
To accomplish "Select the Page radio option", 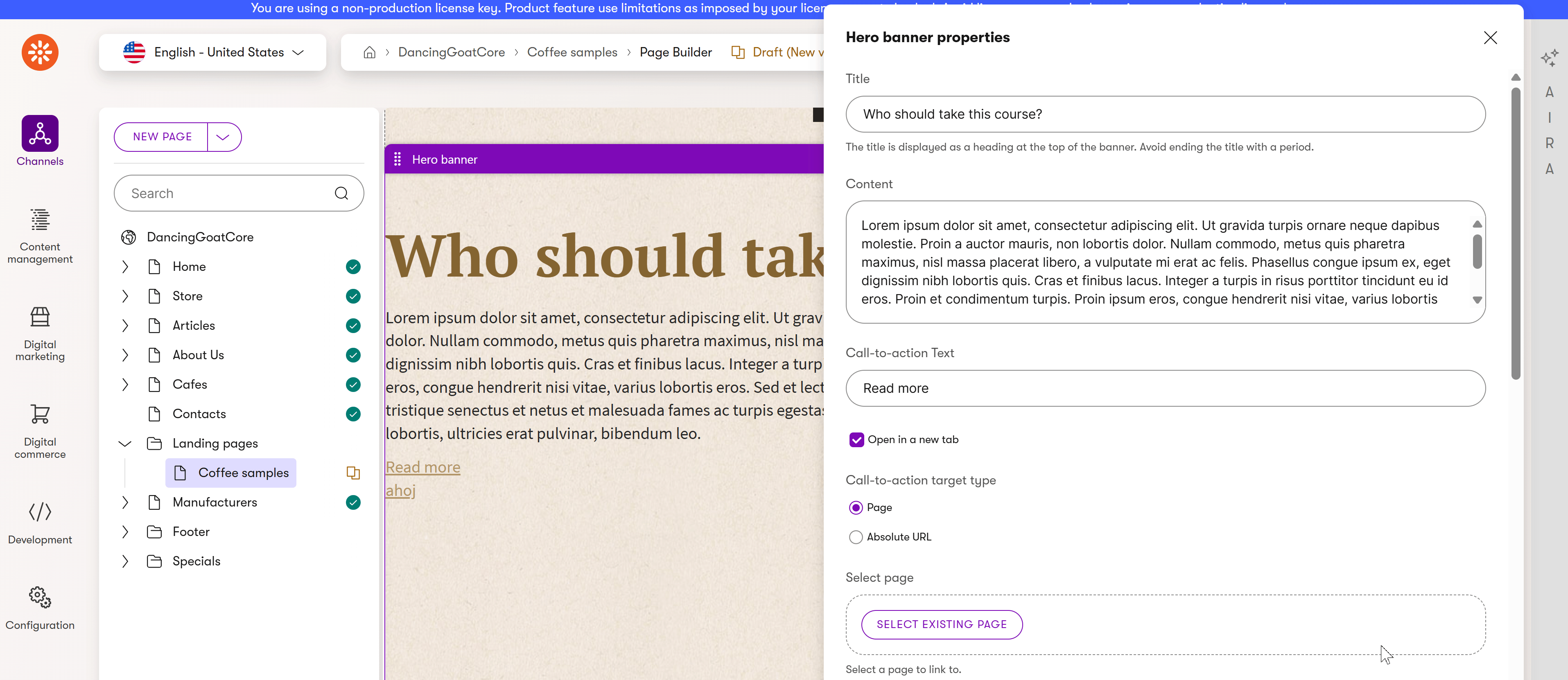I will tap(856, 507).
